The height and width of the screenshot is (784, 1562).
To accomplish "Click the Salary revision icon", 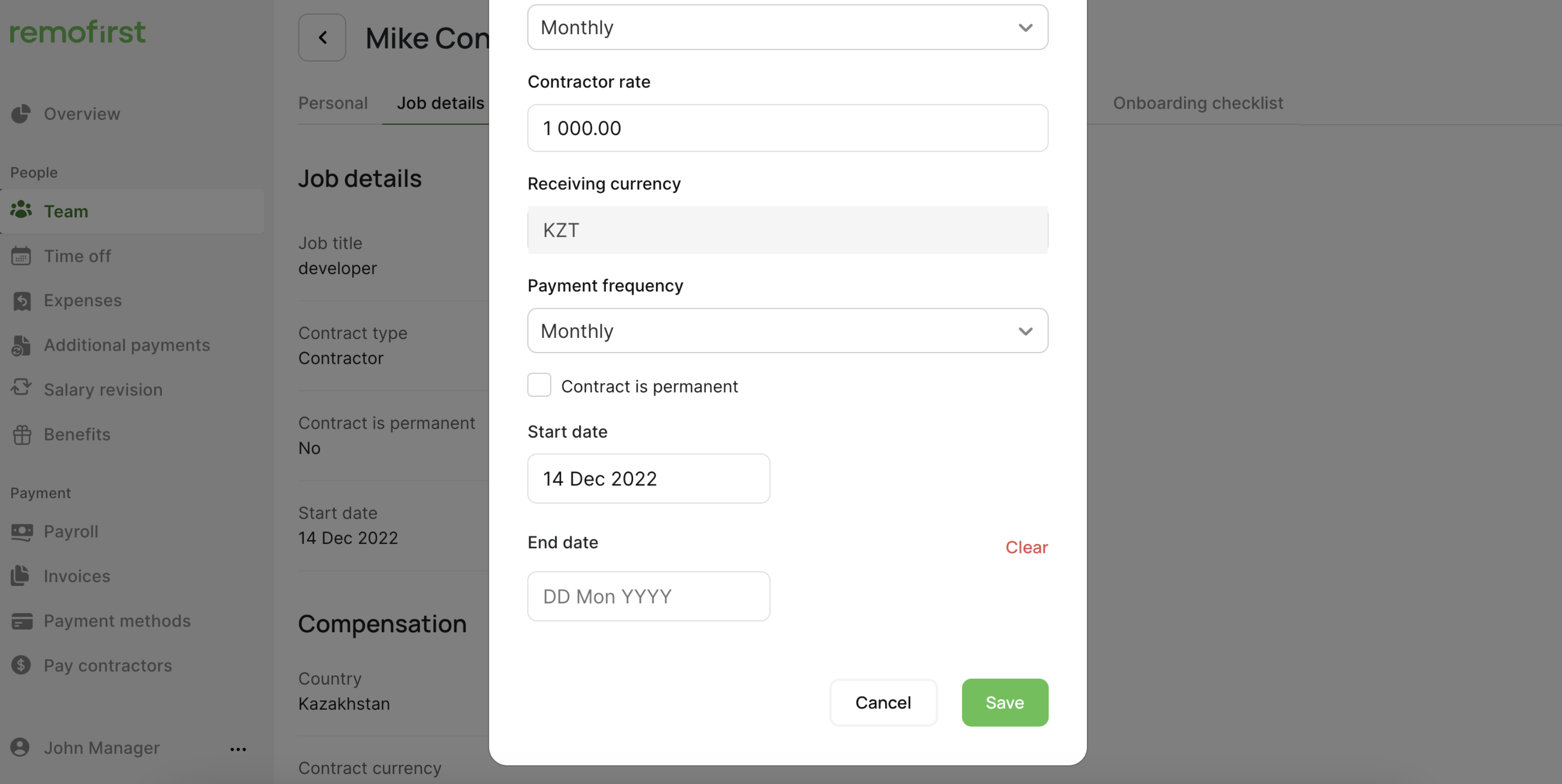I will pos(21,389).
